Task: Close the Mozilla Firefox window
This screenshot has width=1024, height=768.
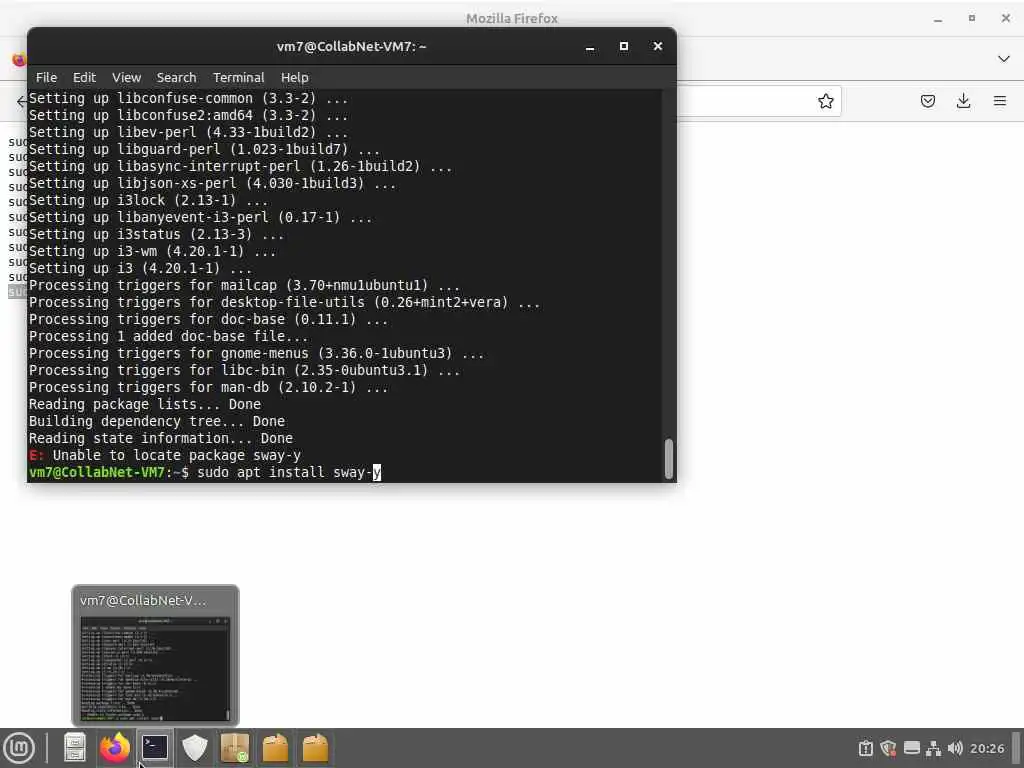Action: (1006, 19)
